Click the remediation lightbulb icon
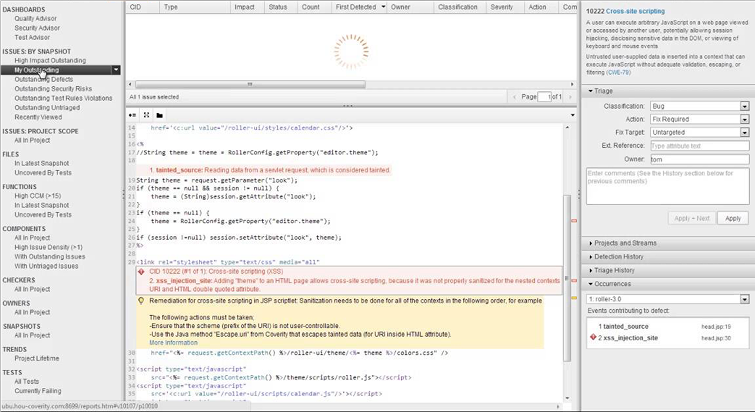Viewport: 755px width, 412px height. pyautogui.click(x=142, y=300)
